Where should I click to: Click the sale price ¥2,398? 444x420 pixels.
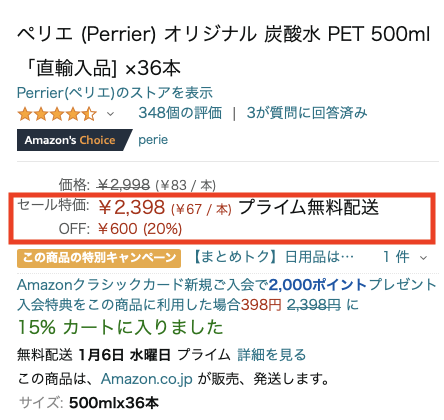[132, 208]
